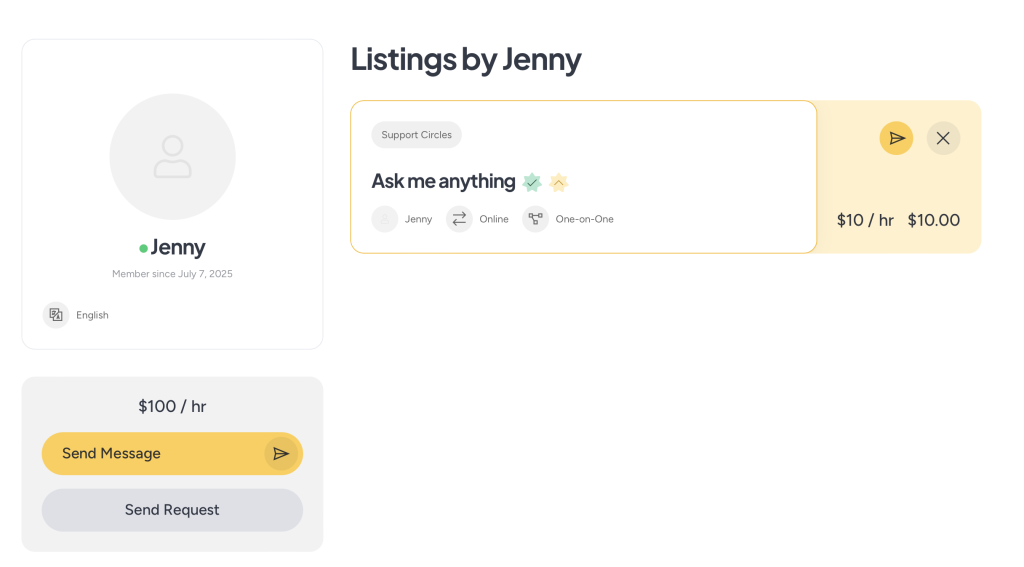Click the One-on-One network icon
The image size is (1024, 567).
[536, 219]
